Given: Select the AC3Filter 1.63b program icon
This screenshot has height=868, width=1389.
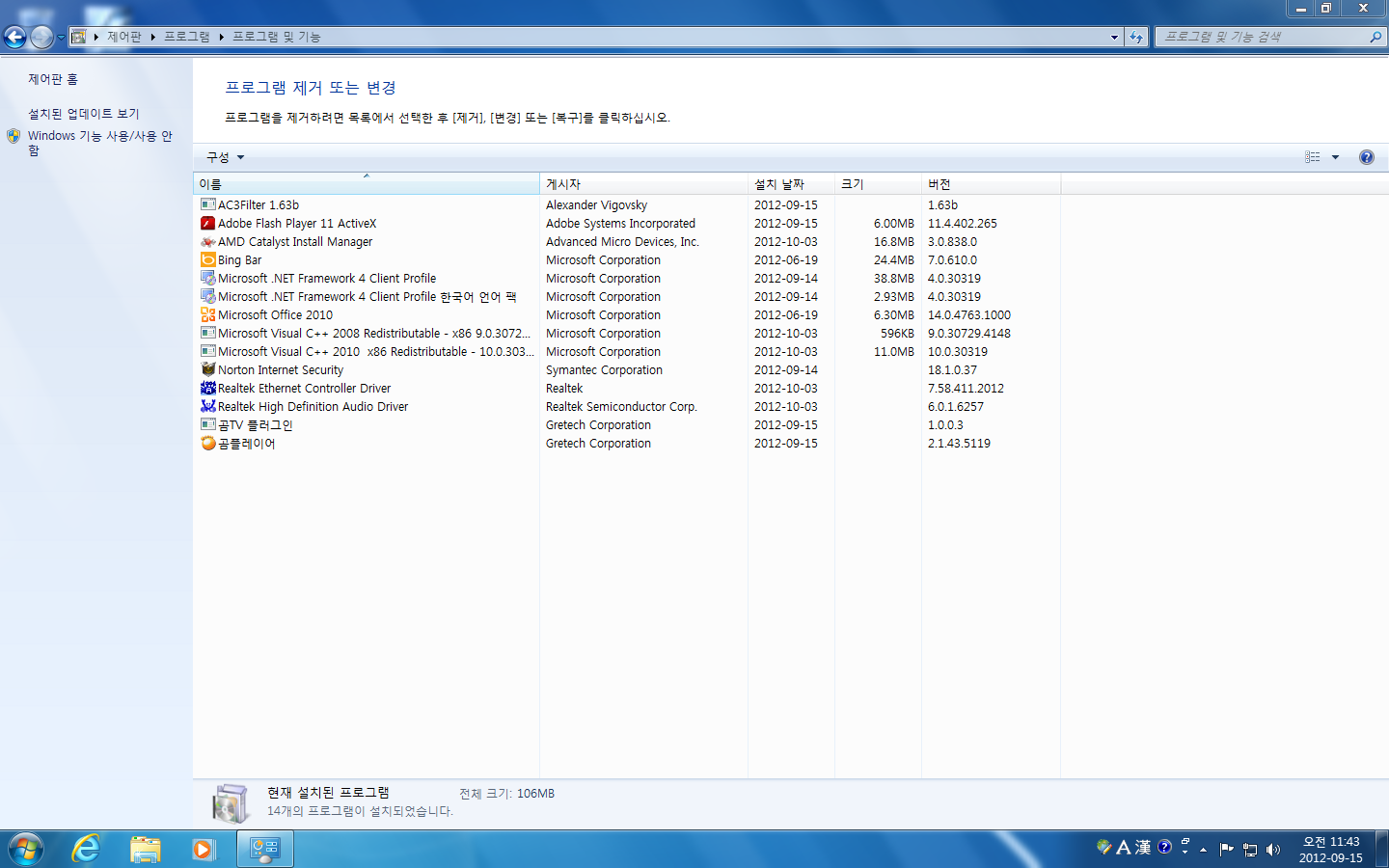Looking at the screenshot, I should [207, 204].
